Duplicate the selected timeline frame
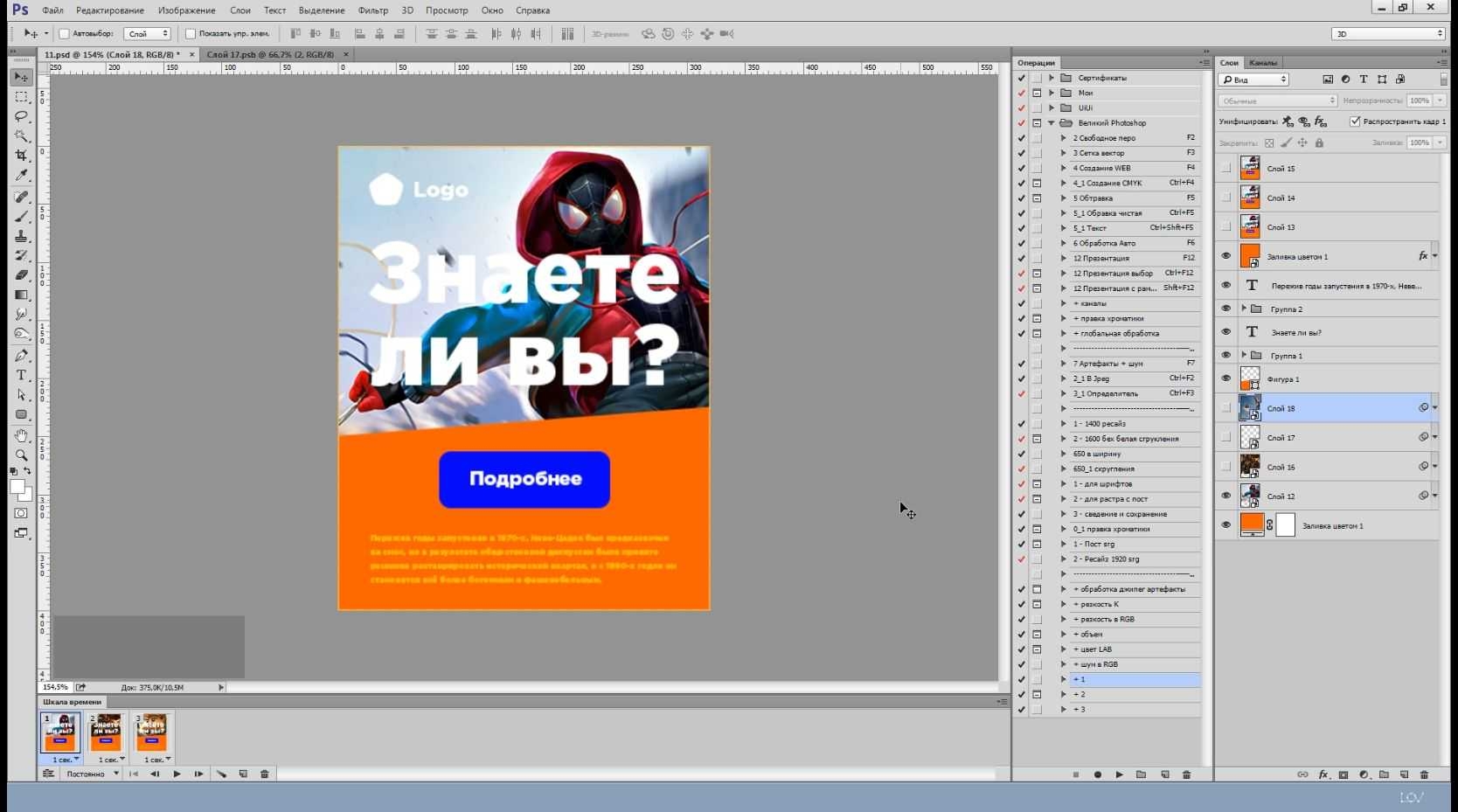The height and width of the screenshot is (812, 1458). (x=243, y=774)
